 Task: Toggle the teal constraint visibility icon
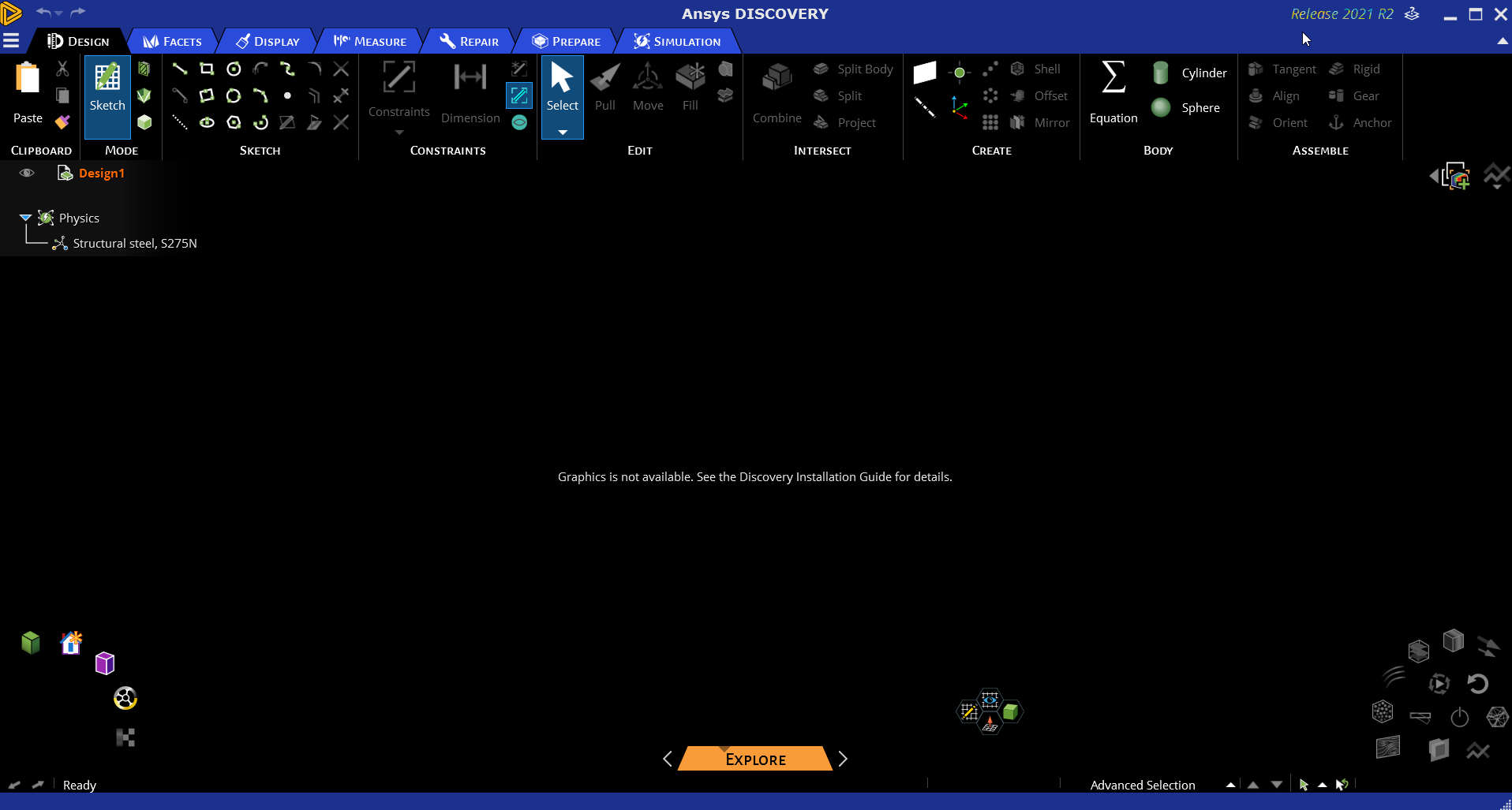(x=519, y=122)
